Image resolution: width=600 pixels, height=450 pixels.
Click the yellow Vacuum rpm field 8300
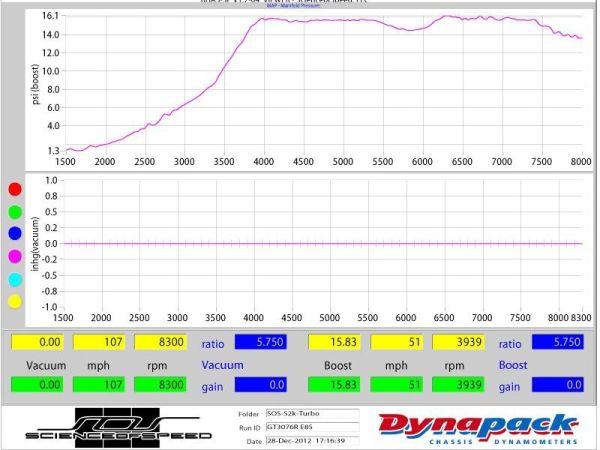coord(160,342)
